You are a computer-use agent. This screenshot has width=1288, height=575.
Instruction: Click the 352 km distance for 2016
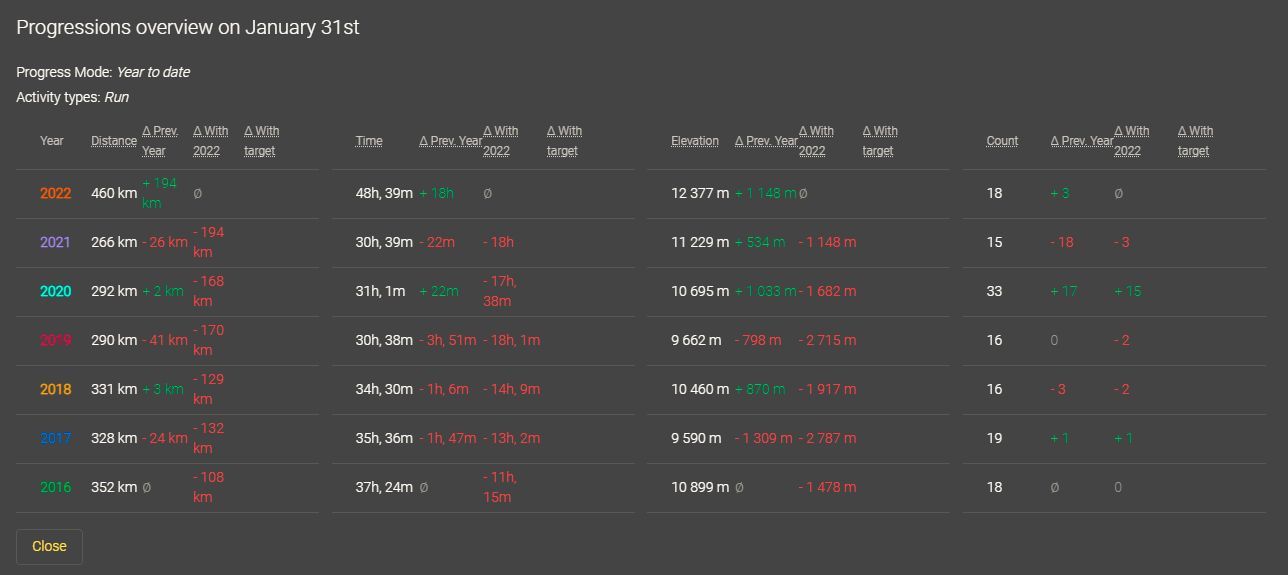coord(113,487)
